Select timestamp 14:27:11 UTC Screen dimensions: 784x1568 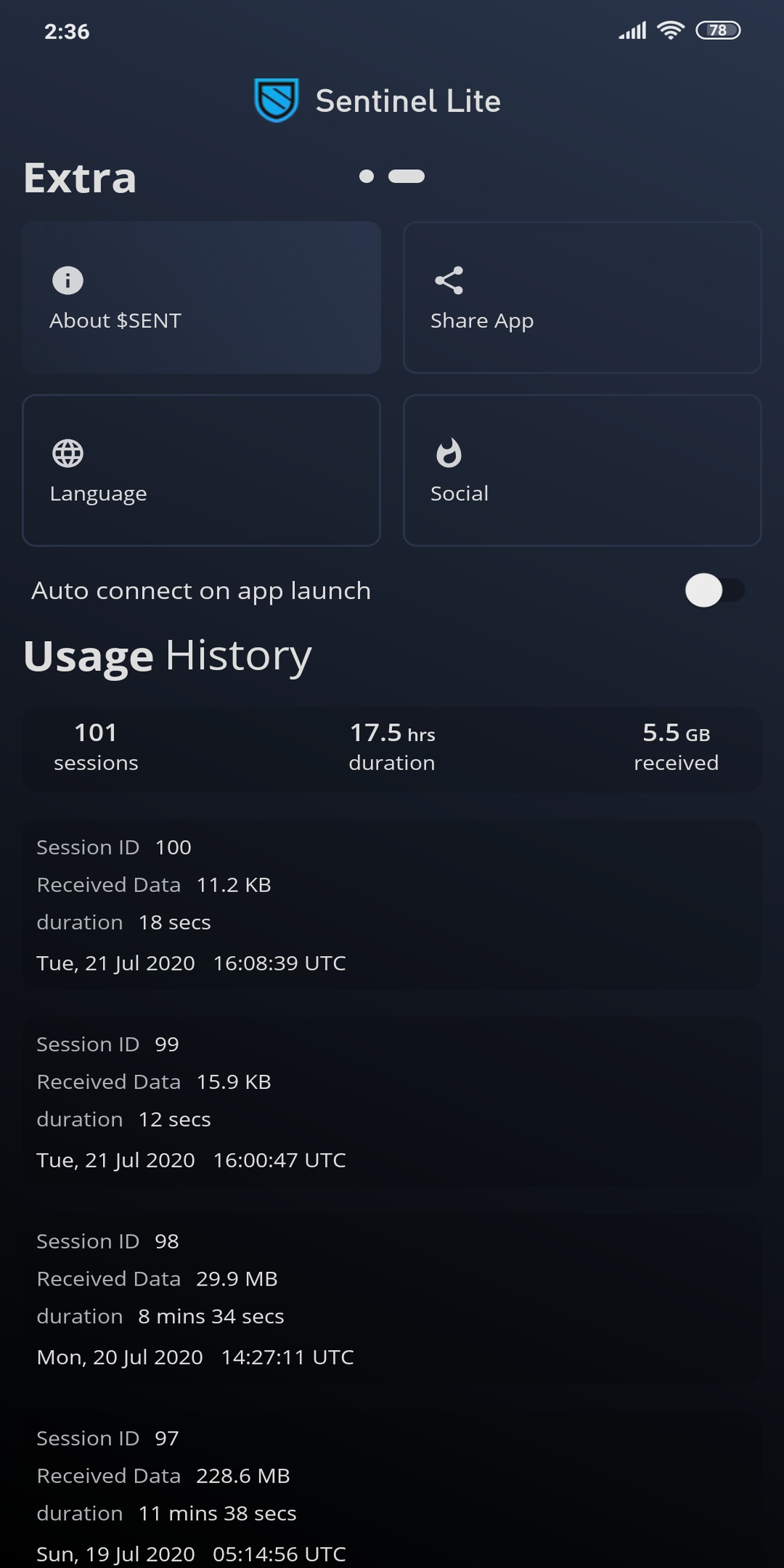(287, 1357)
